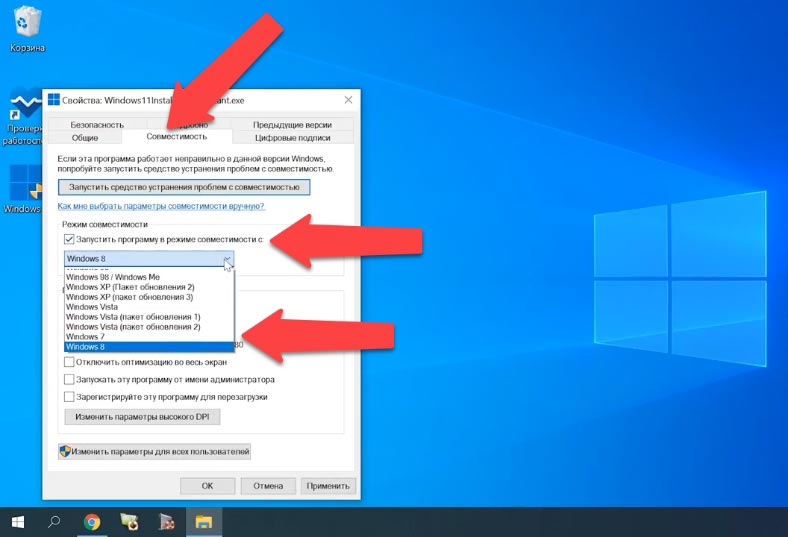Confirm with the OK button
788x537 pixels.
coord(208,486)
